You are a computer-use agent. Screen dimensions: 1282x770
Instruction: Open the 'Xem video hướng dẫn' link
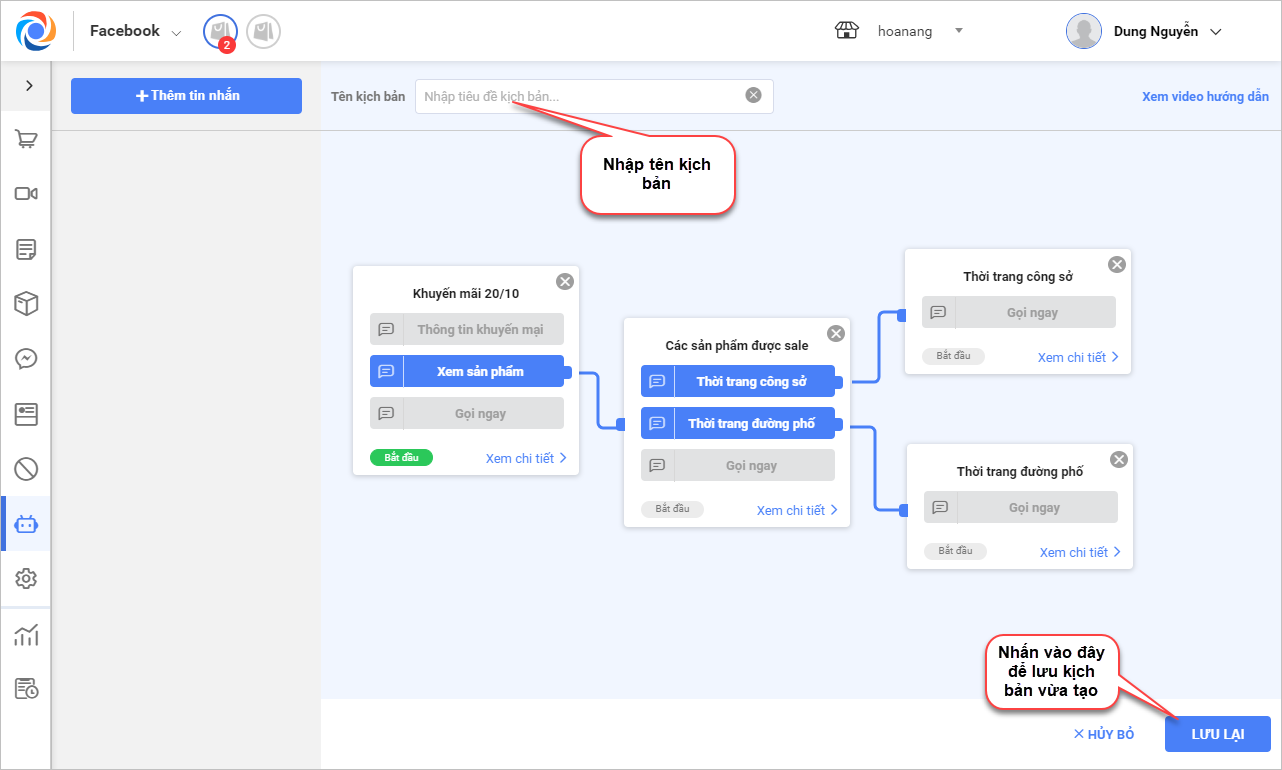(x=1205, y=97)
